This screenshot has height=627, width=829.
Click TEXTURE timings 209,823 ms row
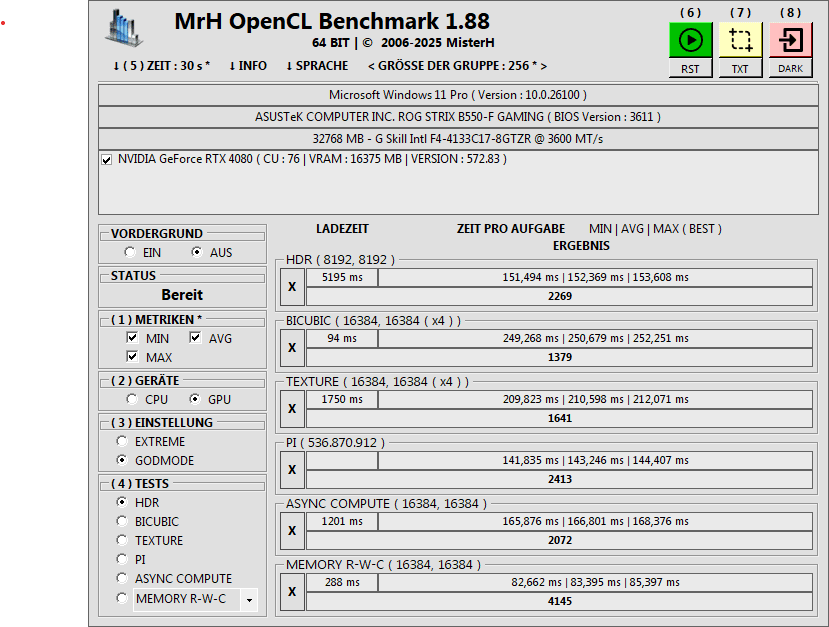pyautogui.click(x=595, y=400)
